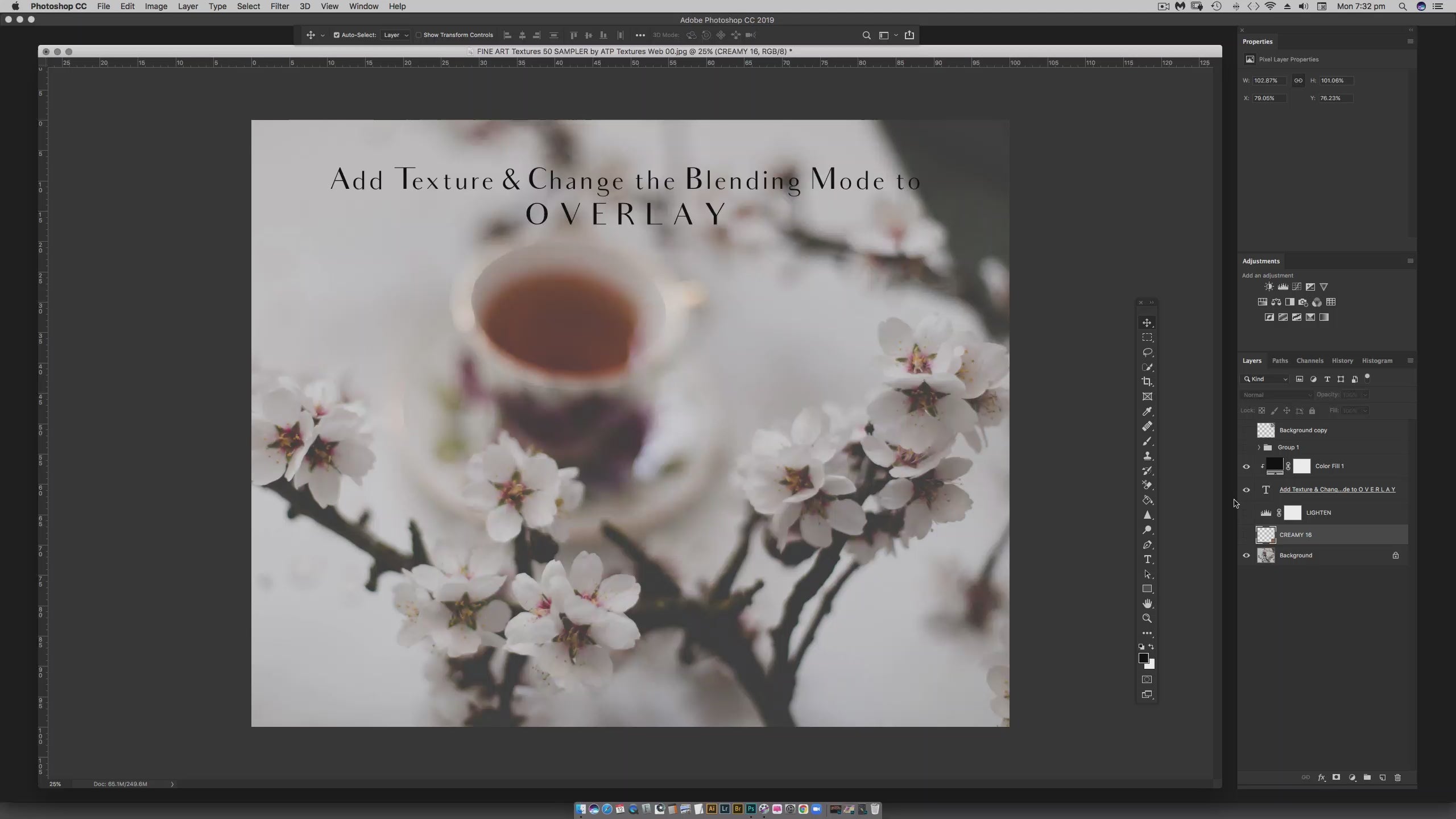Click the Delete layer trash icon
Screen dimensions: 1456x819
pyautogui.click(x=1397, y=777)
